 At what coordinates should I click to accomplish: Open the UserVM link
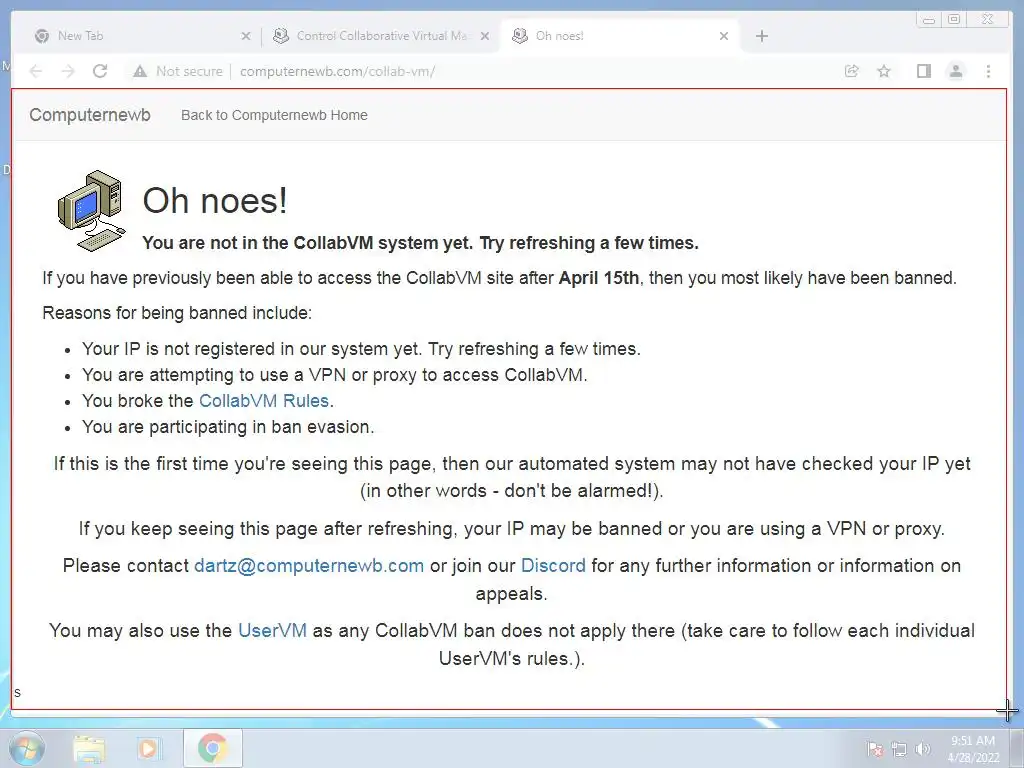tap(272, 631)
